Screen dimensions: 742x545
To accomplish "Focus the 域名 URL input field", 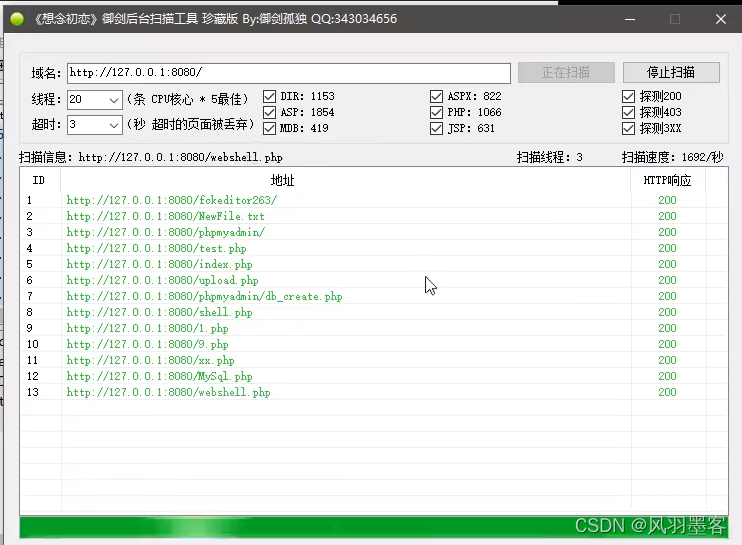I will click(x=289, y=73).
